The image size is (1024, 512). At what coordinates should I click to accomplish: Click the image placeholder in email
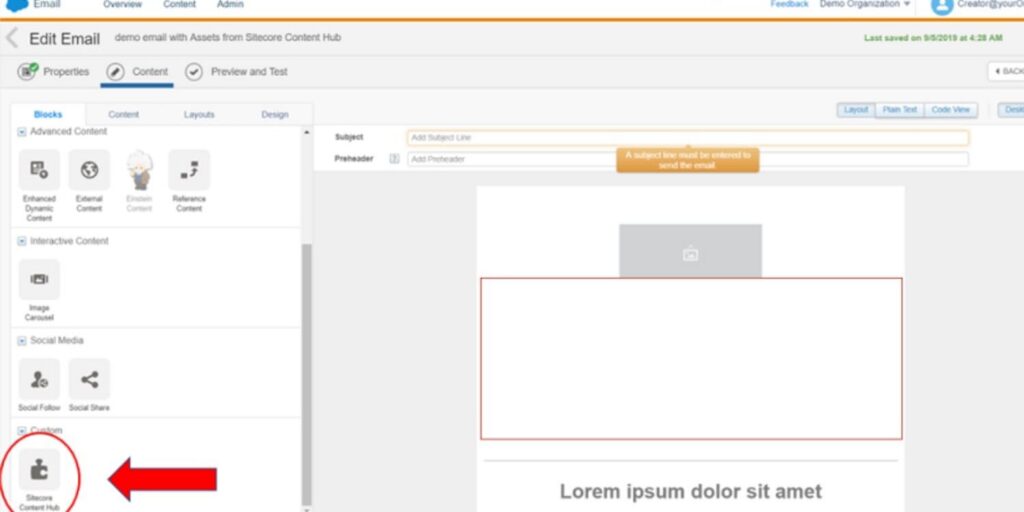coord(690,251)
